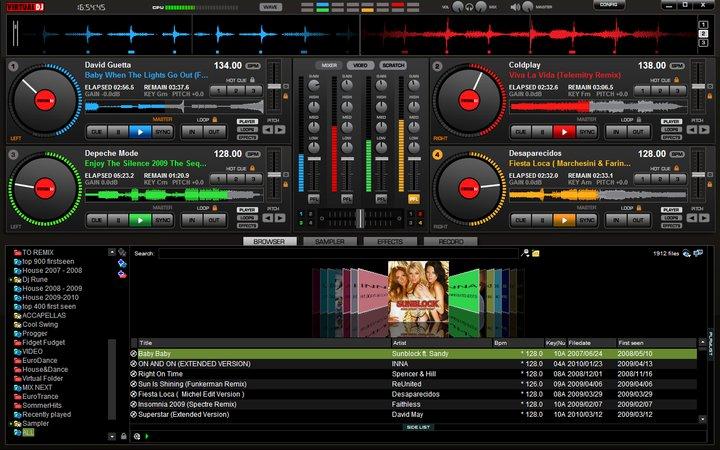The width and height of the screenshot is (720, 450).
Task: Trigger hot cue 1 on deck 1
Action: 217,90
